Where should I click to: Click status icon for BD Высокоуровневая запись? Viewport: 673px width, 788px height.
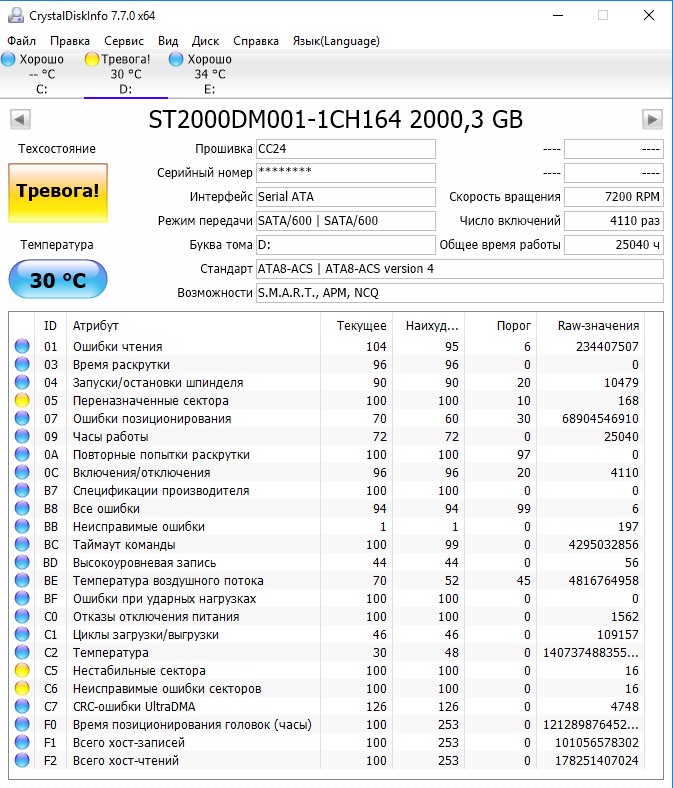[x=22, y=562]
